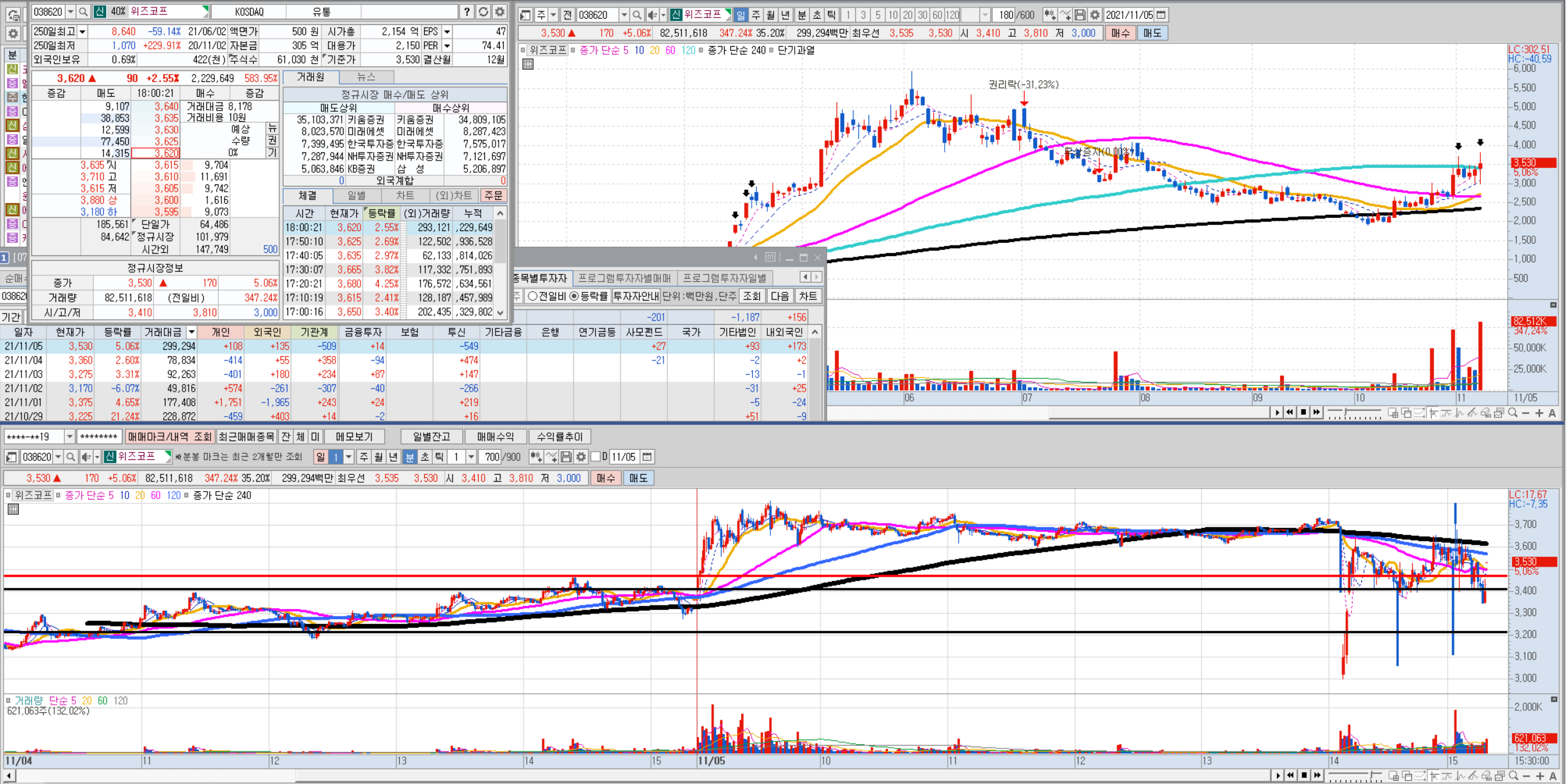Zoom out minute chart with minus icon
The width and height of the screenshot is (1567, 784).
pos(1526,776)
